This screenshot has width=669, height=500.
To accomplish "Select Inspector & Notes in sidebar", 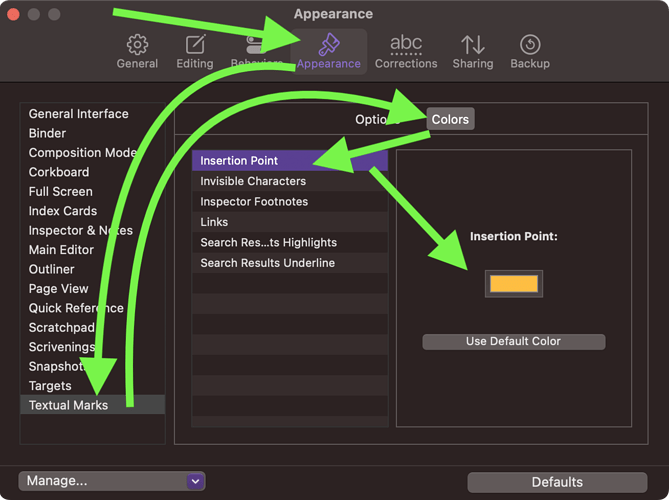I will [x=93, y=230].
